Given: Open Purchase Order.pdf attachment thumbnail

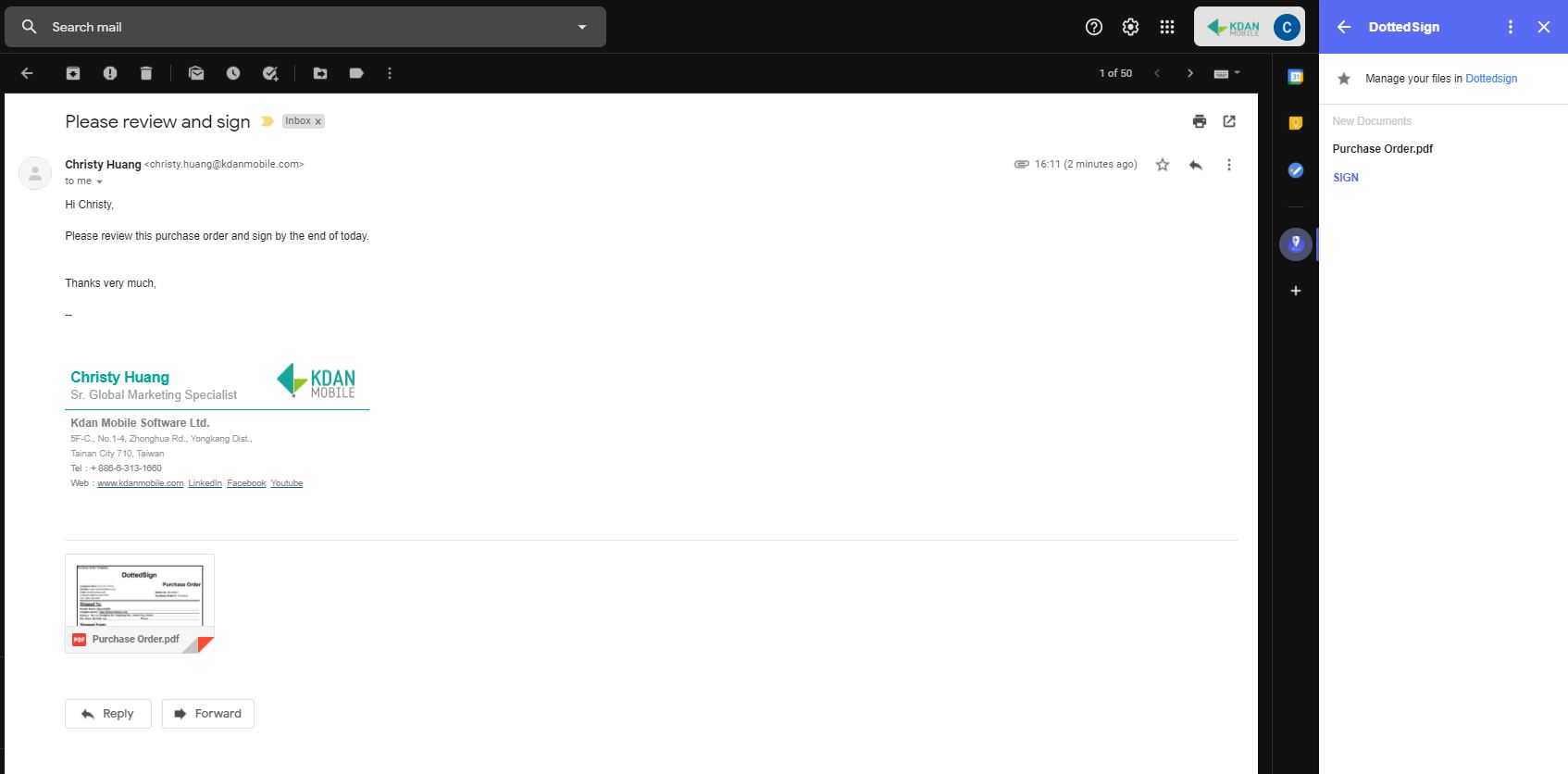Looking at the screenshot, I should (140, 604).
